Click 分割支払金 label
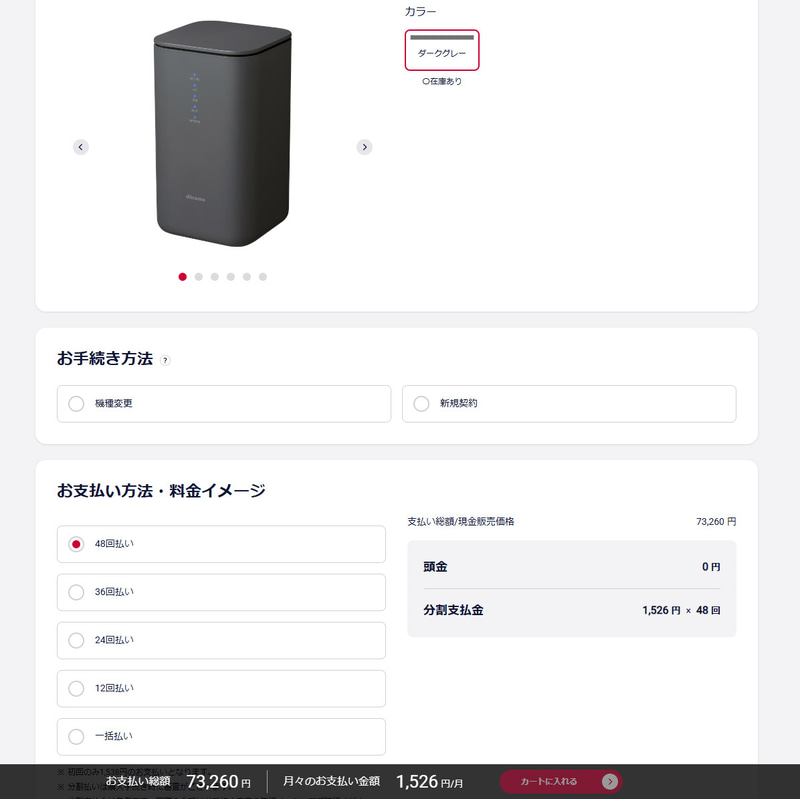Viewport: 800px width, 799px height. [x=453, y=610]
